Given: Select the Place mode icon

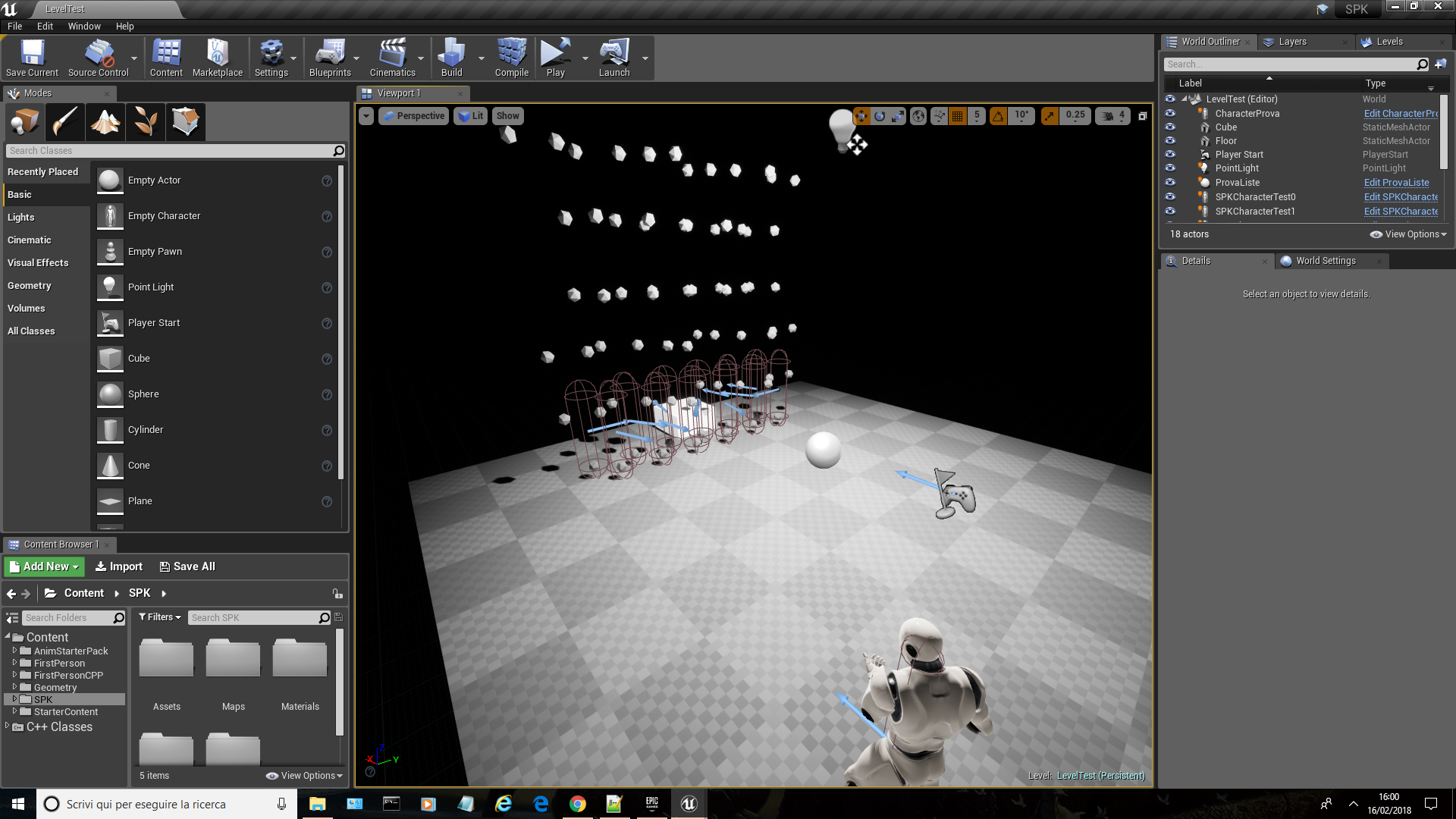Looking at the screenshot, I should click(x=24, y=121).
